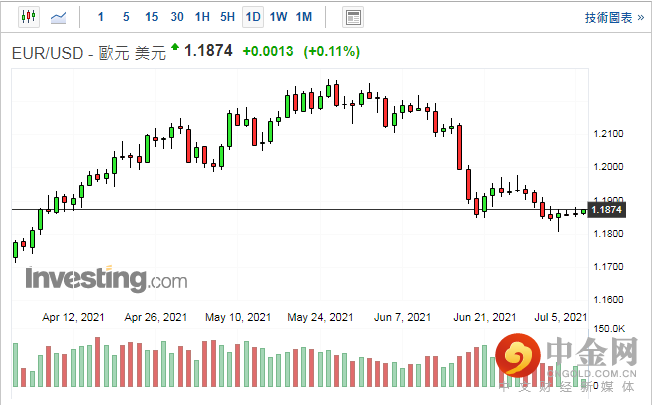The width and height of the screenshot is (652, 405).
Task: Select the 5-minute timeframe
Action: (x=125, y=17)
